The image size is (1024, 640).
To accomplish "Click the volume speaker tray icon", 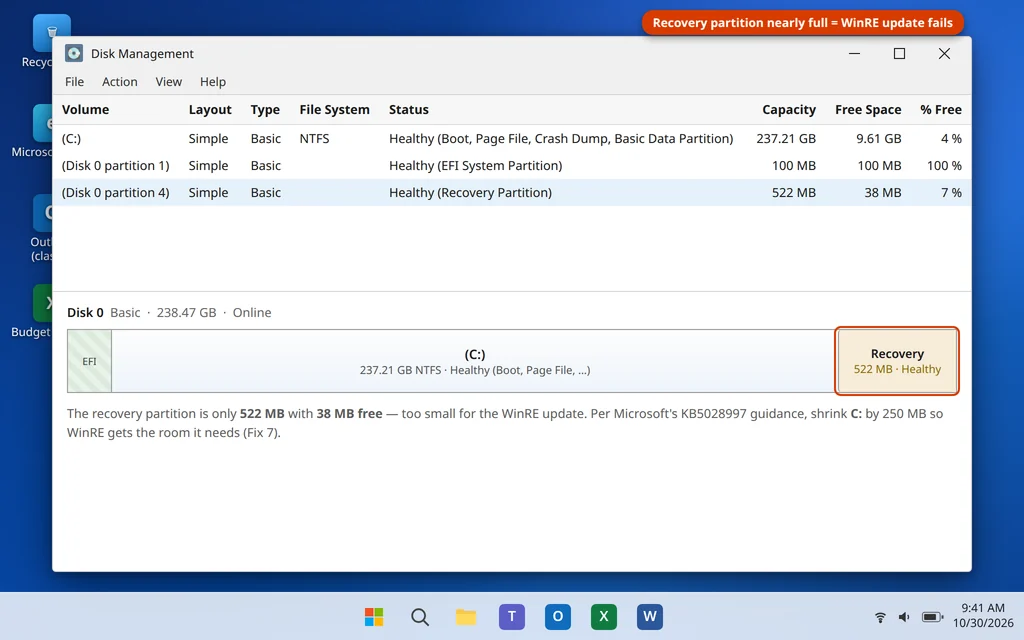I will click(904, 617).
